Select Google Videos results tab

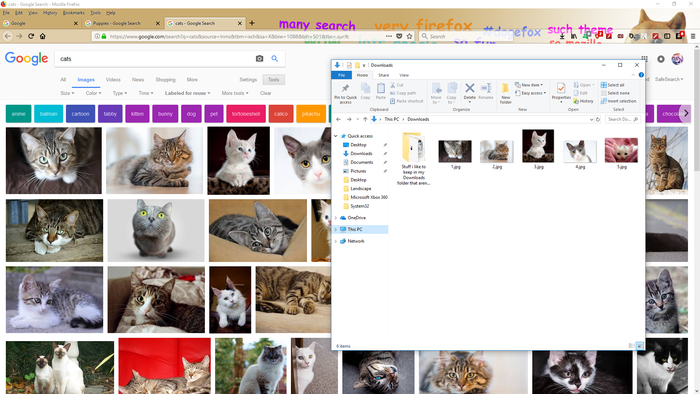click(113, 80)
